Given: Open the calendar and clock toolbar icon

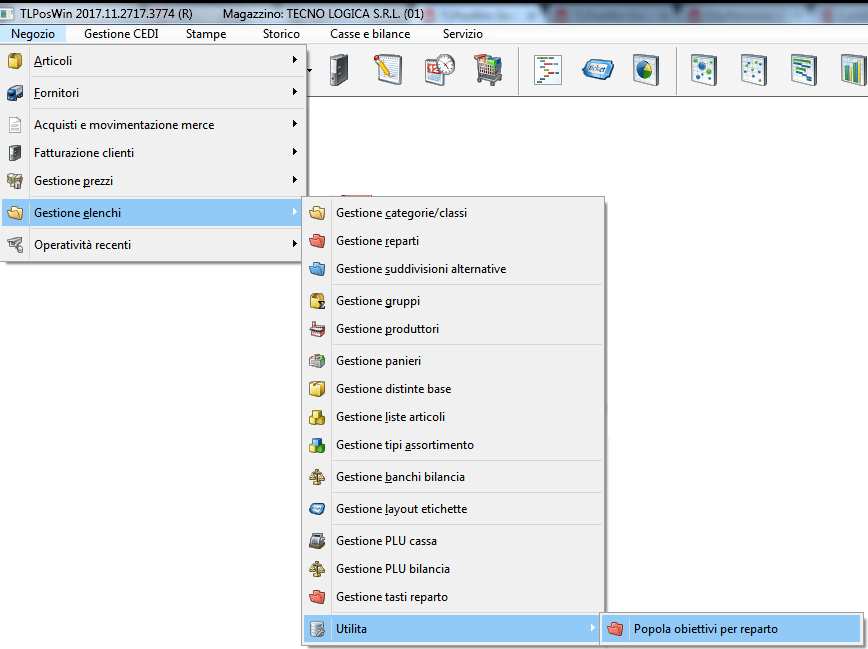Looking at the screenshot, I should (438, 70).
